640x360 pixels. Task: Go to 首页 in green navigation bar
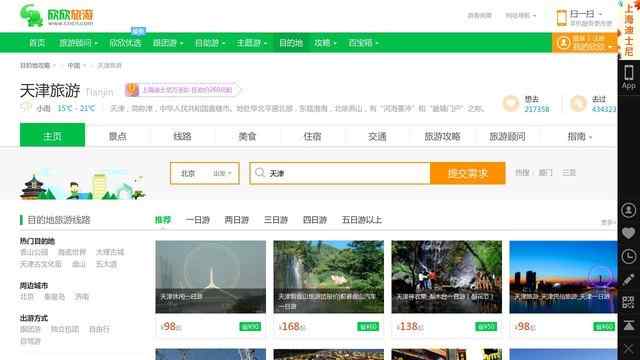(37, 43)
